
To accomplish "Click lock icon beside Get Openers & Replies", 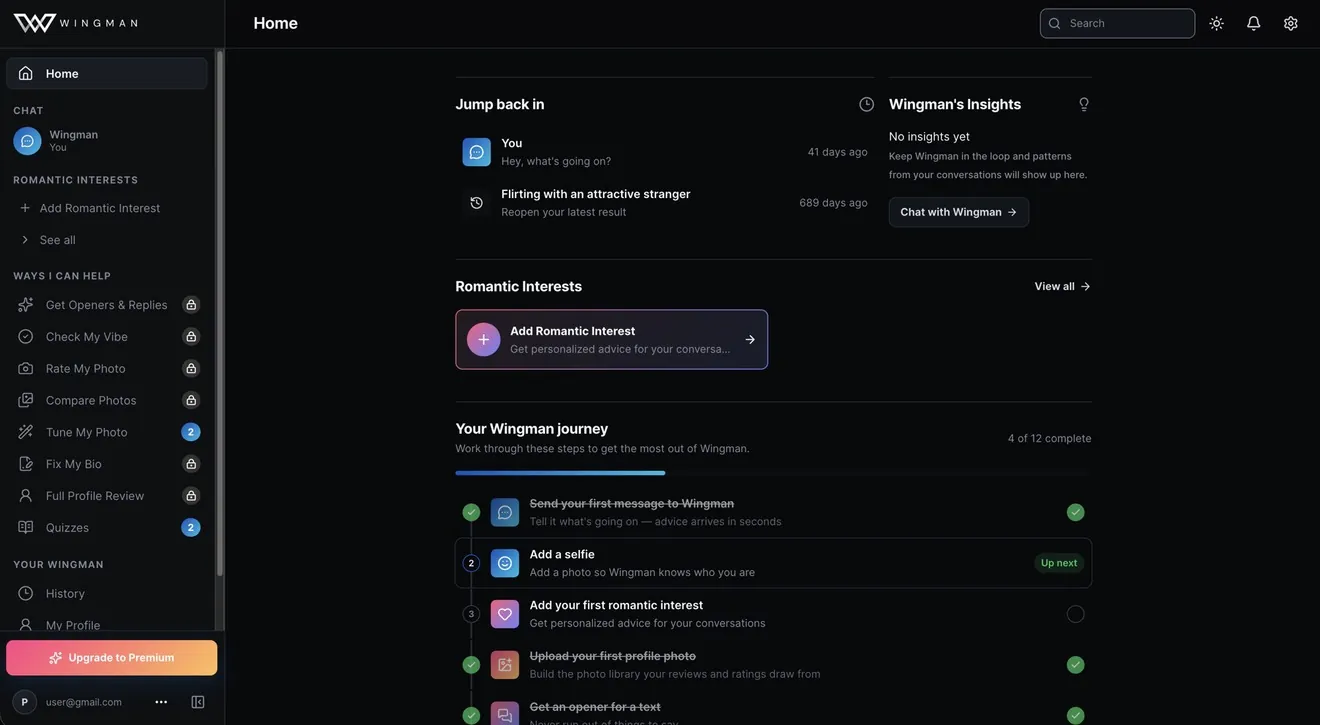I will point(191,305).
